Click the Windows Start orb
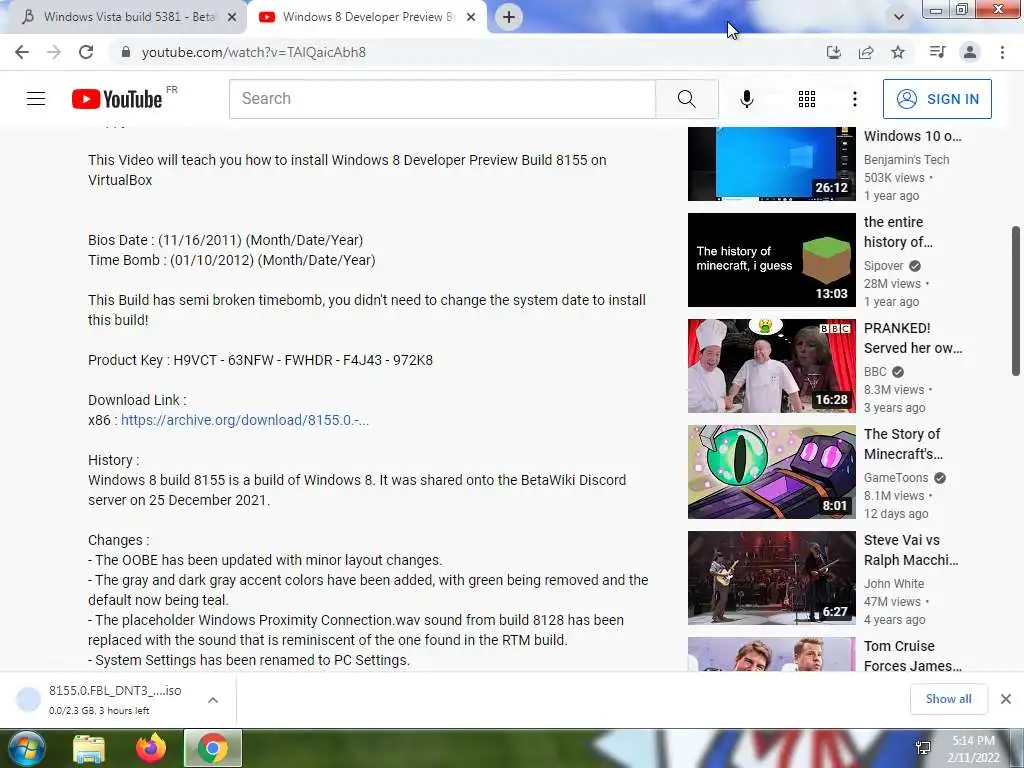 point(26,748)
